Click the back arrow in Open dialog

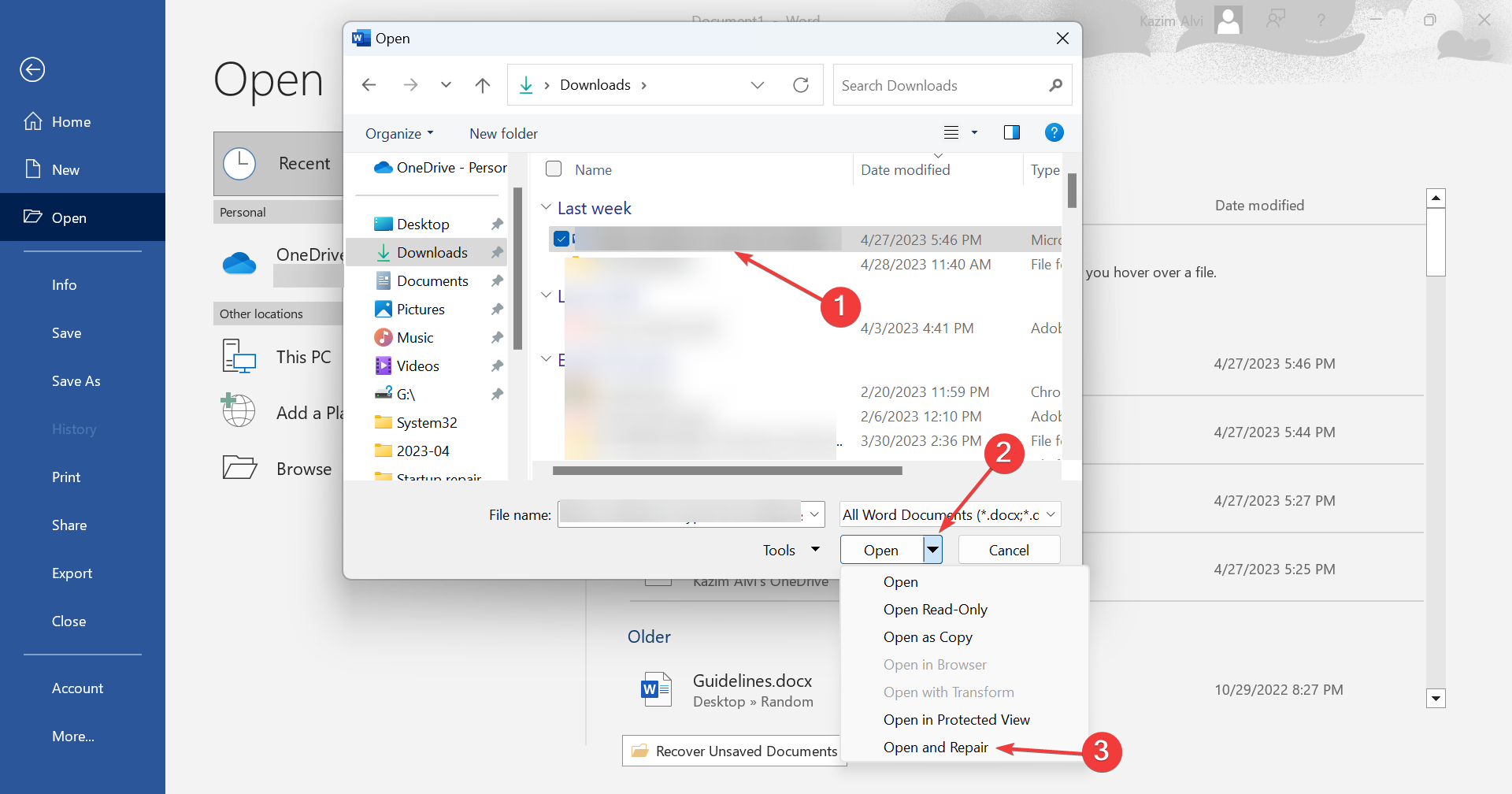tap(369, 85)
